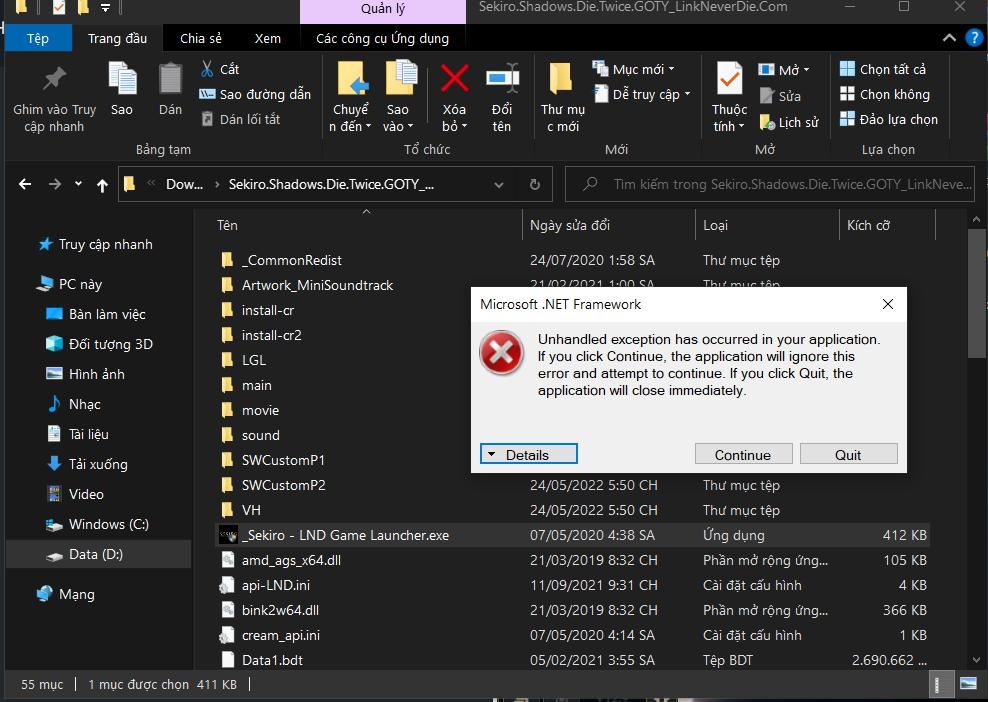The height and width of the screenshot is (702, 988).
Task: Click Chọn tất cả (Select all)
Action: 883,69
